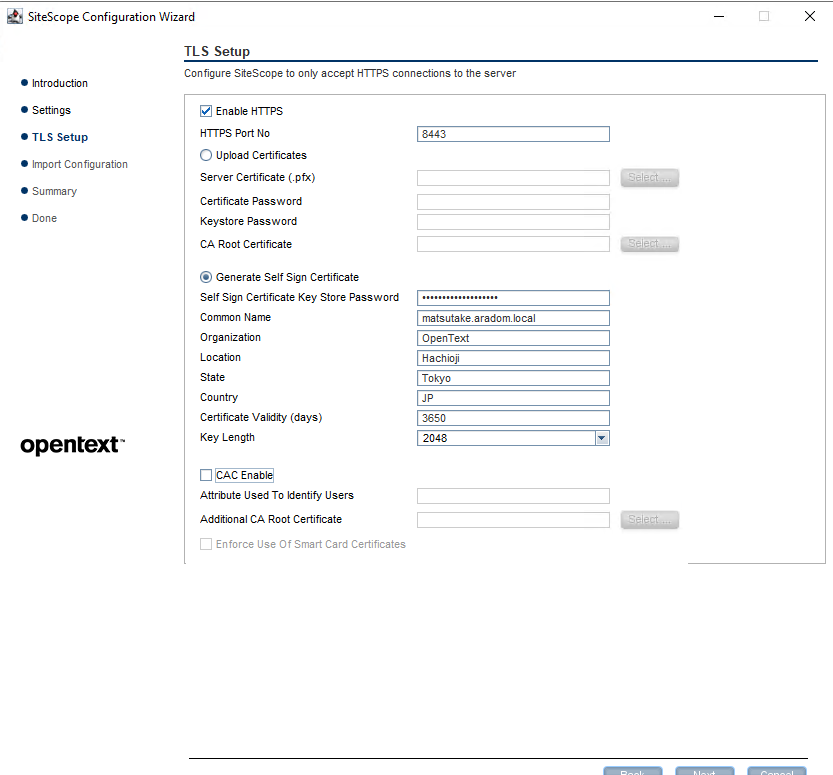Click the Organization field with OpenText
Image resolution: width=833 pixels, height=775 pixels.
click(x=513, y=338)
